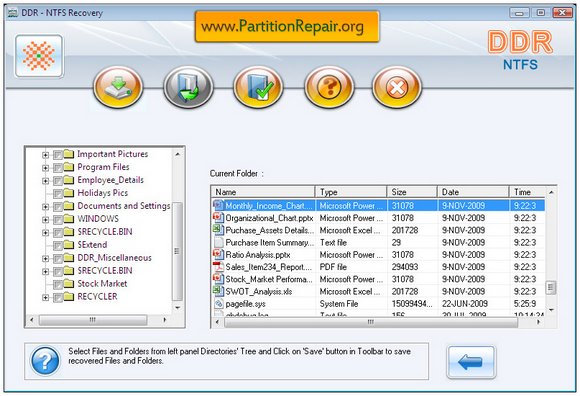Click the Employee_Details folder icon
Viewport: 580px width, 396px height.
coord(69,180)
